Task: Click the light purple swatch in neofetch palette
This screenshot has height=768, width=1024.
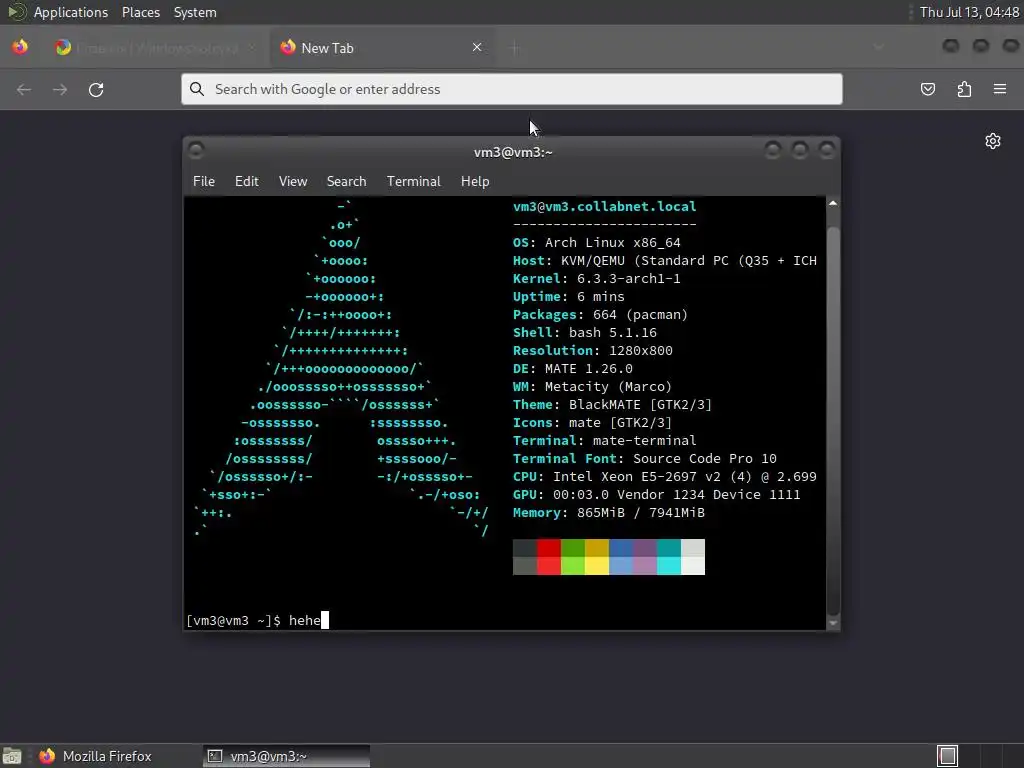Action: pos(645,566)
